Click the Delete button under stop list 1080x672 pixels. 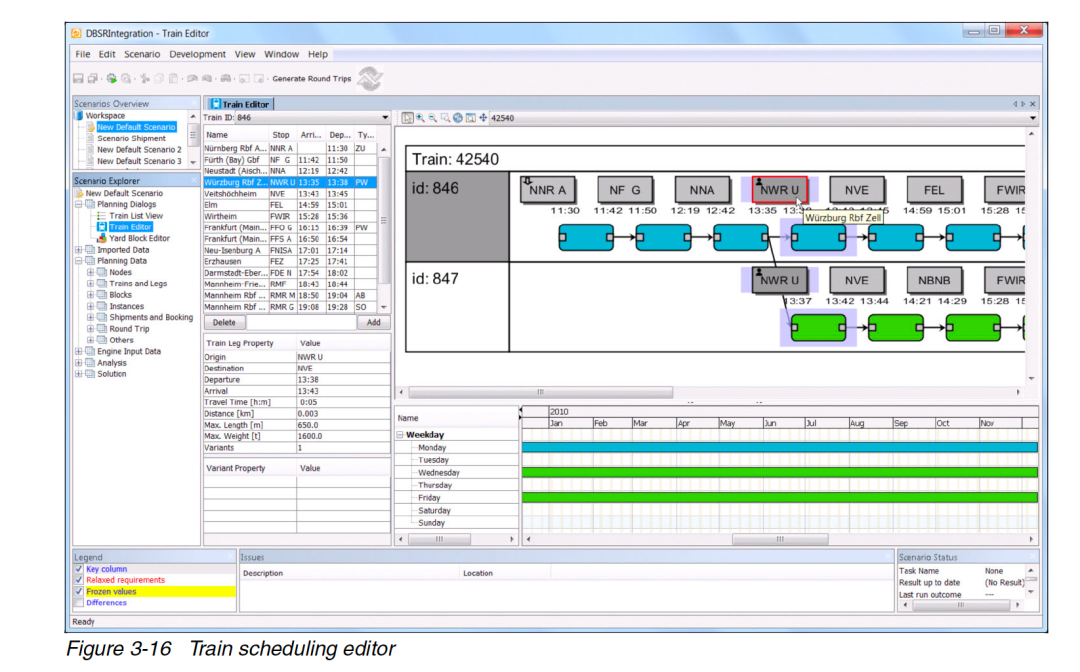(224, 322)
